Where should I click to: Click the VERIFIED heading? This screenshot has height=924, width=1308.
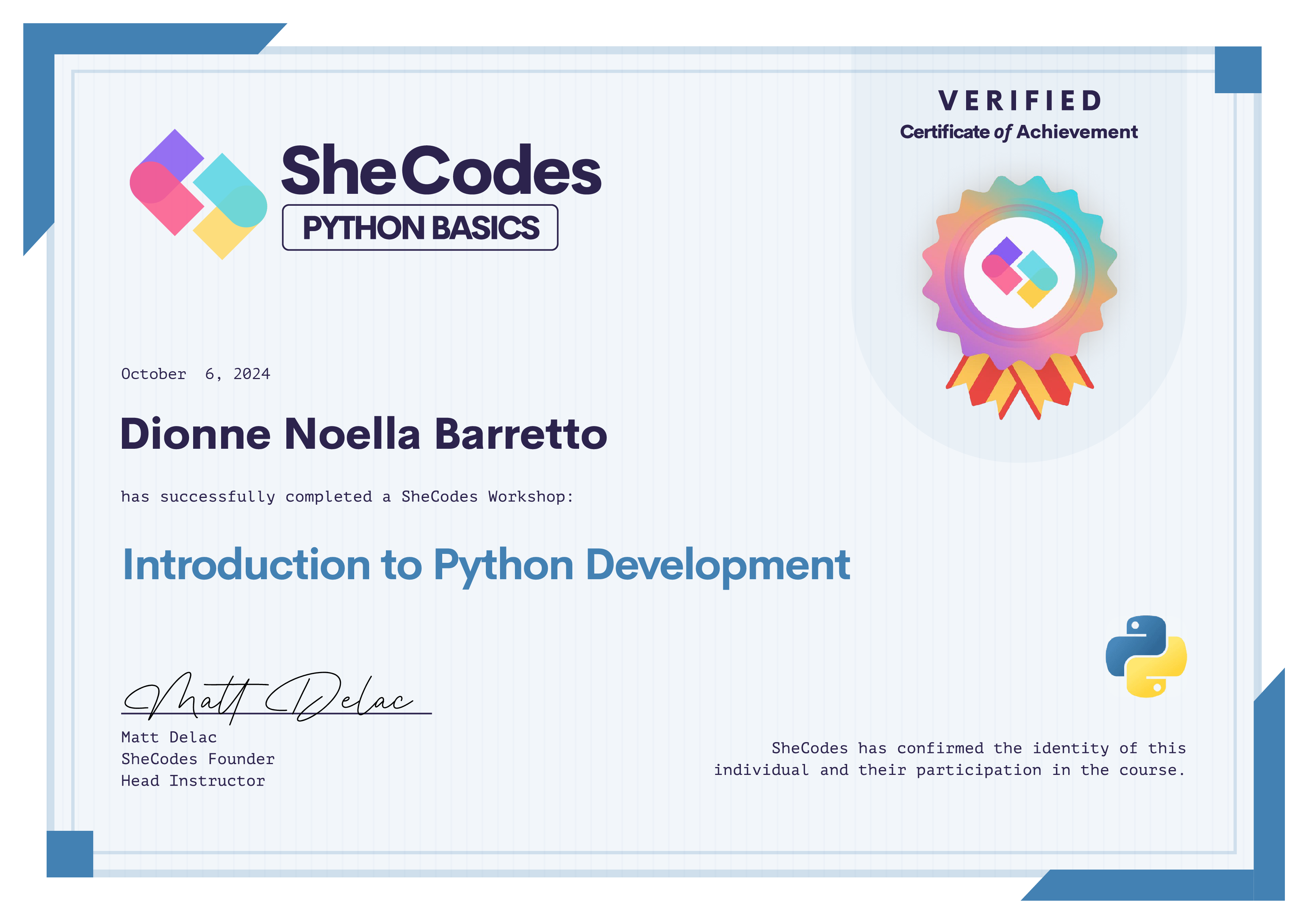[1019, 101]
